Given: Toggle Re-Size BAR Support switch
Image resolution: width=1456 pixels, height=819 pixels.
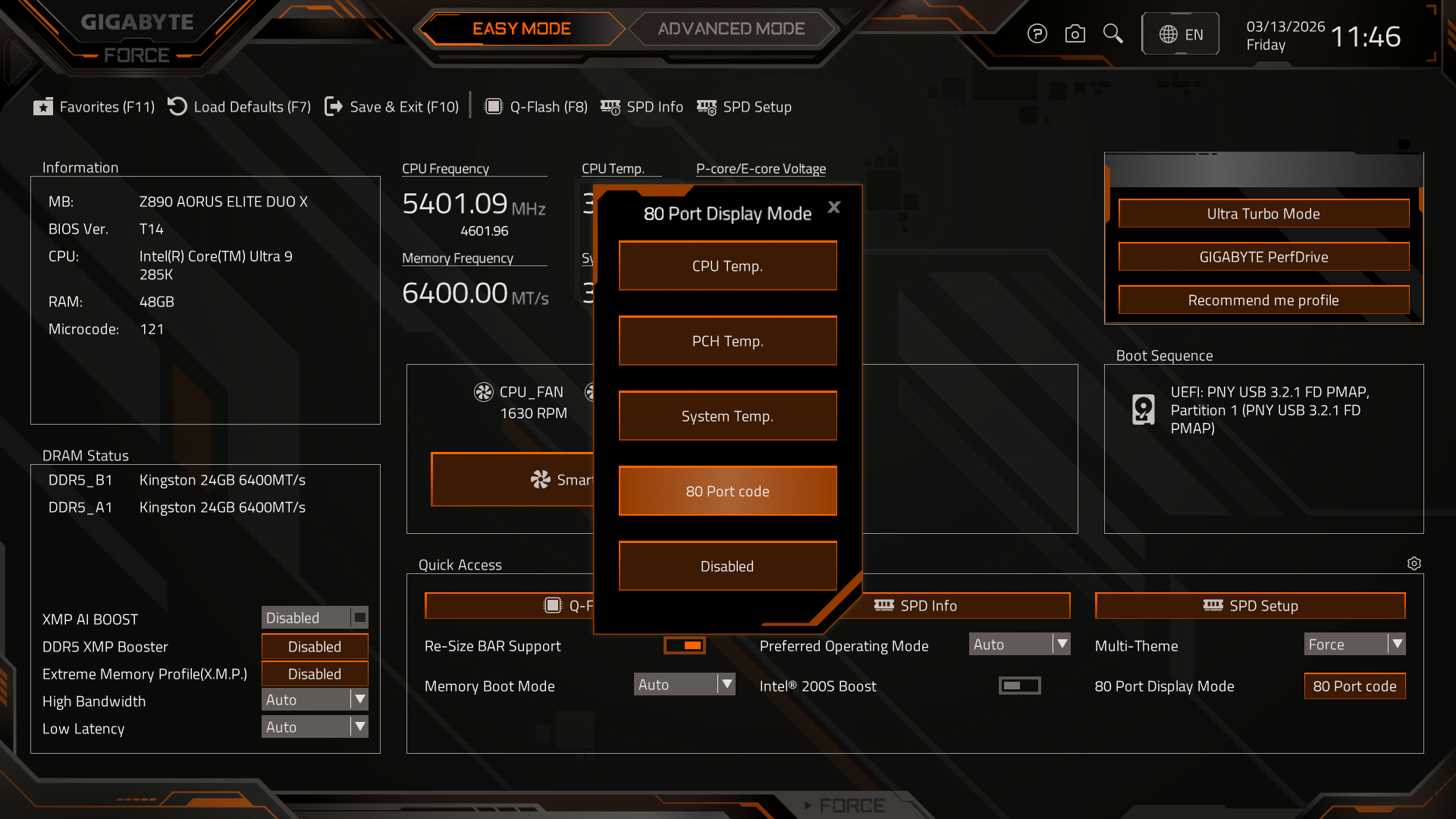Looking at the screenshot, I should [x=684, y=645].
